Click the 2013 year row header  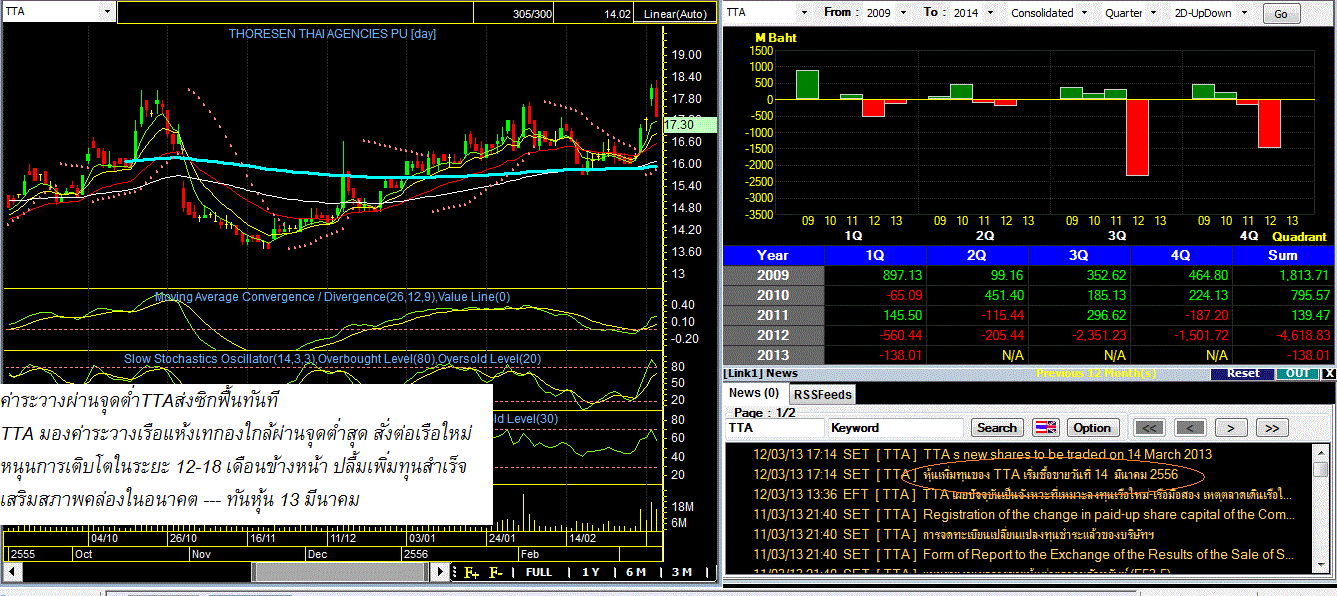773,355
